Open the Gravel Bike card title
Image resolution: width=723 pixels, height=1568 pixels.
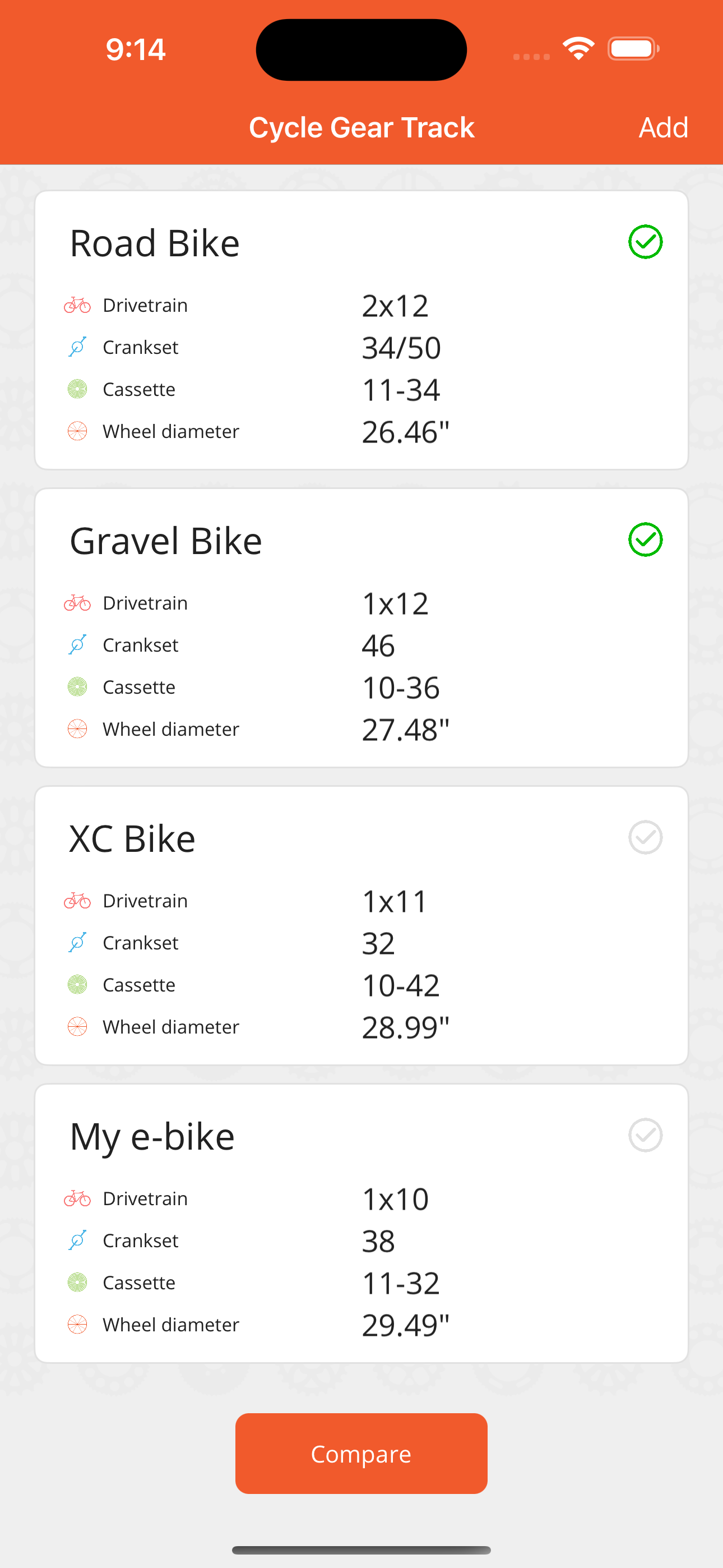tap(165, 541)
